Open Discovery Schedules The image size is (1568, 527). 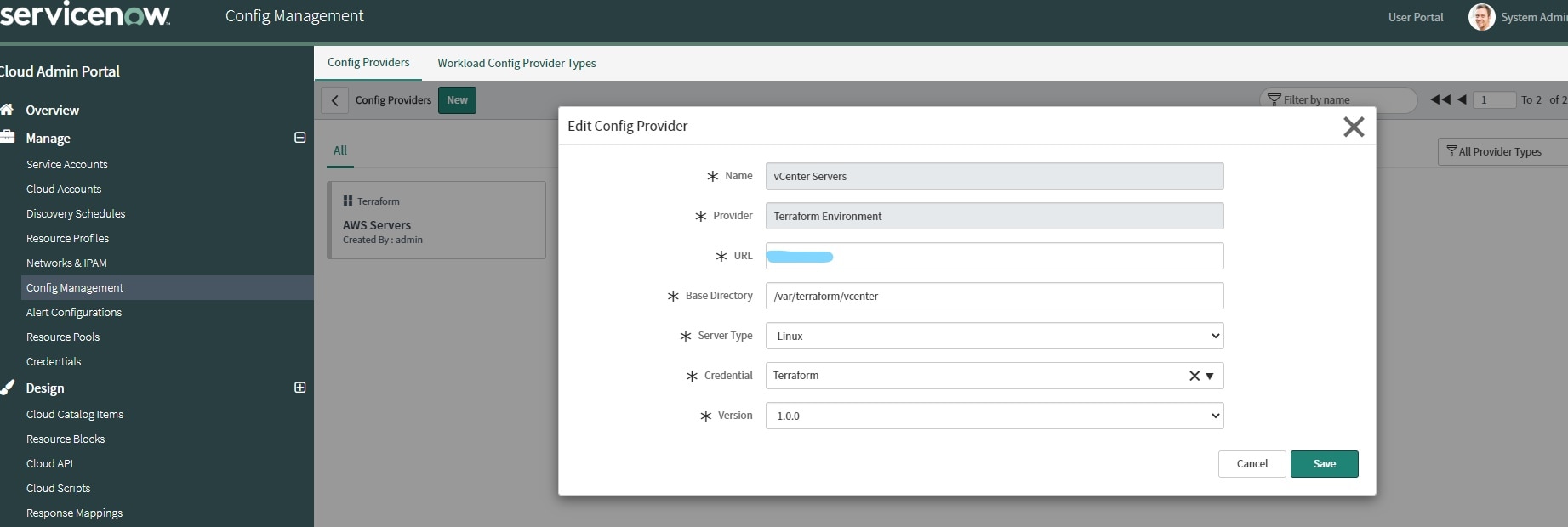click(x=76, y=214)
